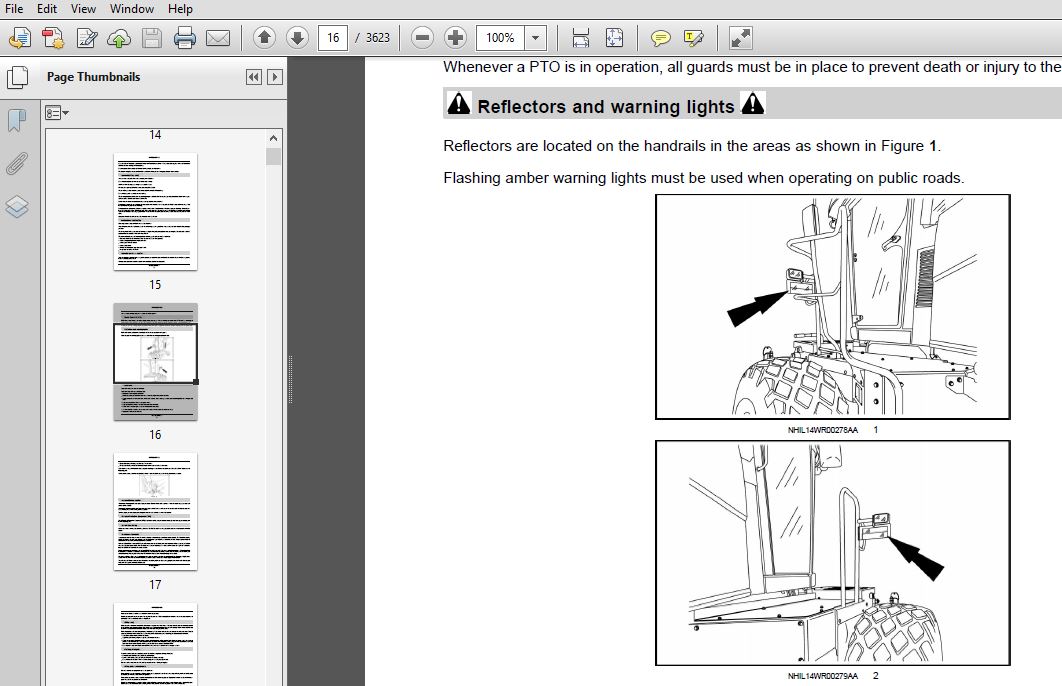Click the page number field showing 16
This screenshot has height=686, width=1062.
click(x=333, y=38)
